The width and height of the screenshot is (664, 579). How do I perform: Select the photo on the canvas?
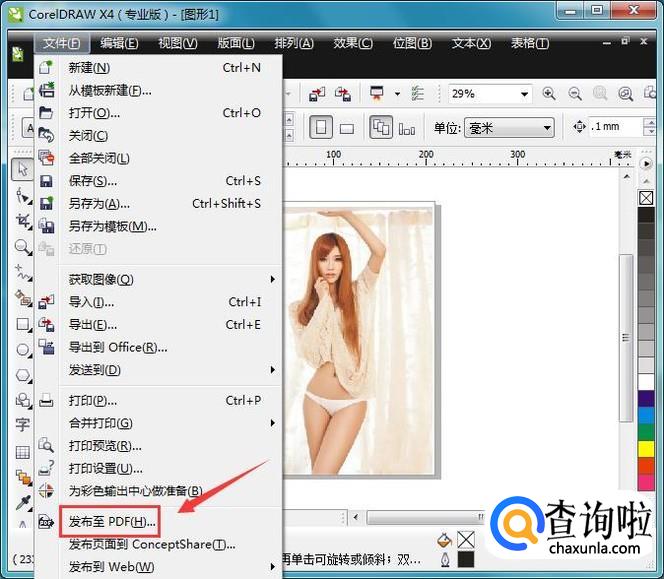point(359,340)
